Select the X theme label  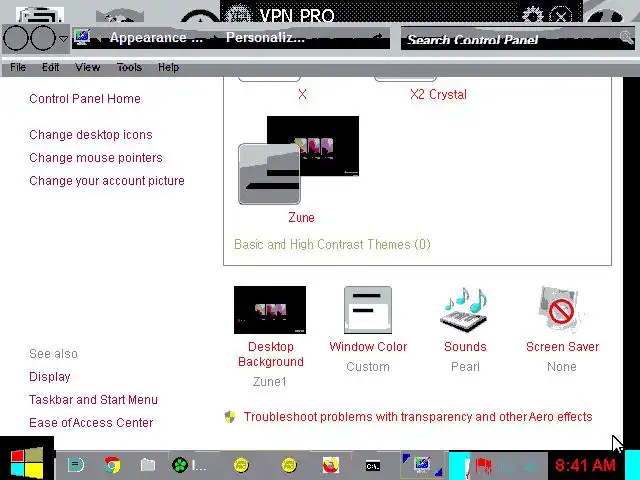[x=302, y=94]
